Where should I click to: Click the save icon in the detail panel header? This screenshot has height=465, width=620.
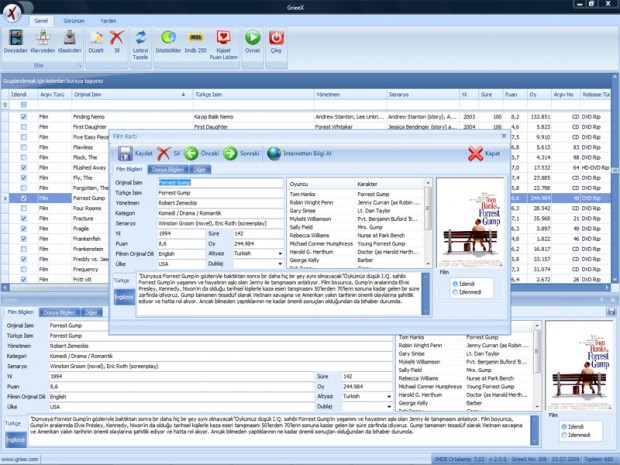(x=611, y=312)
